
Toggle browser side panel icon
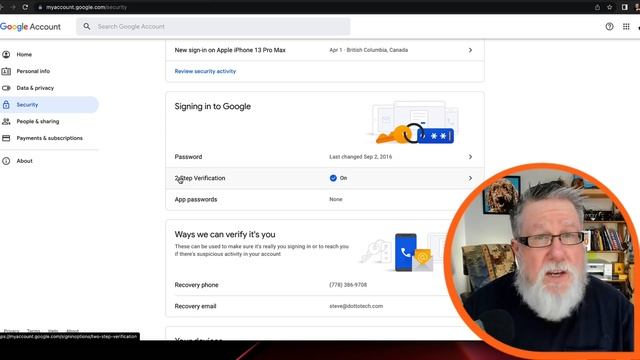[624, 7]
